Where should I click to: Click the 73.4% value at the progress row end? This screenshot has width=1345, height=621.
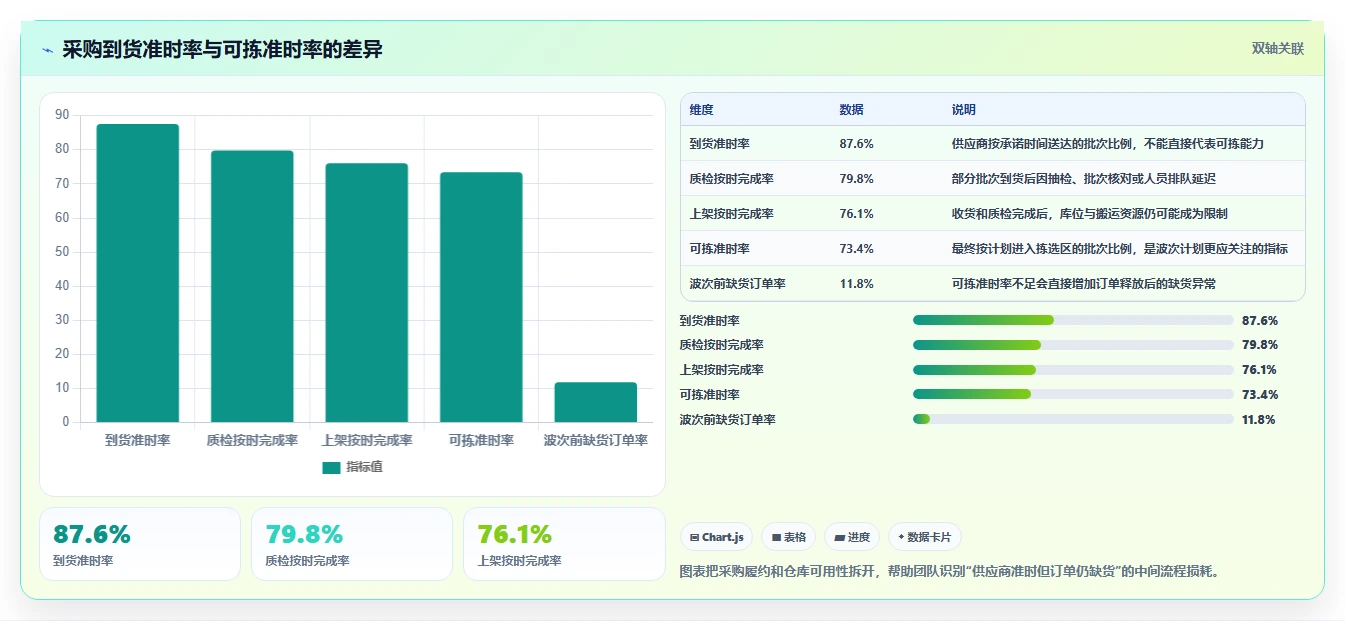1260,395
